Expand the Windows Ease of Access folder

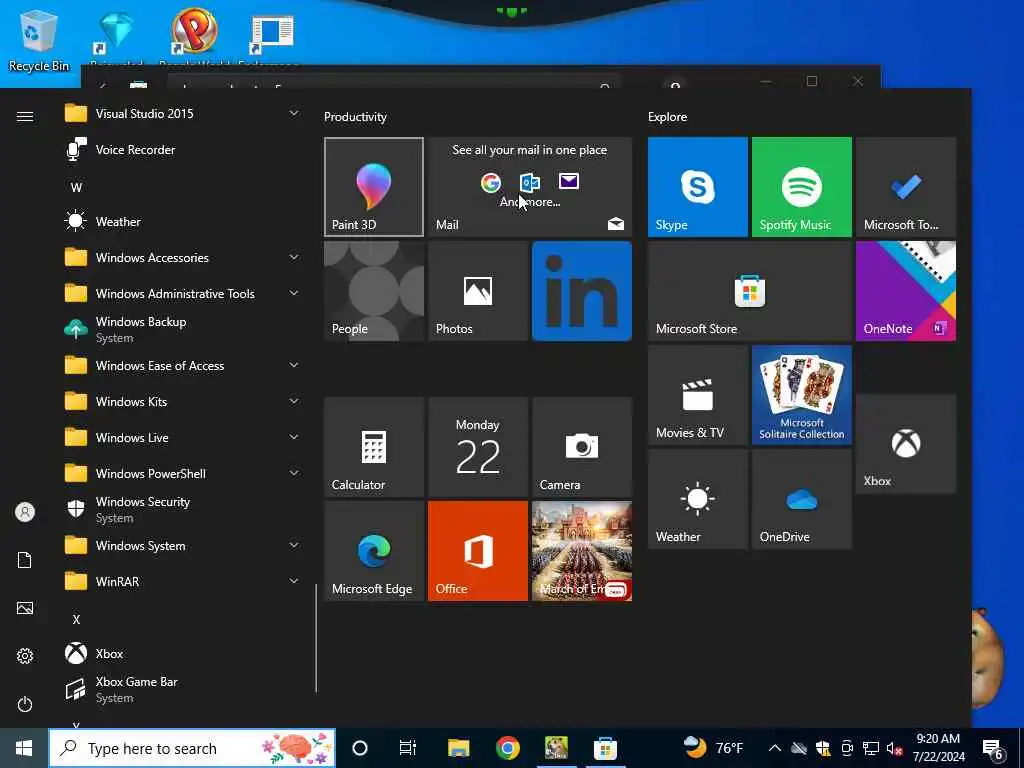183,365
